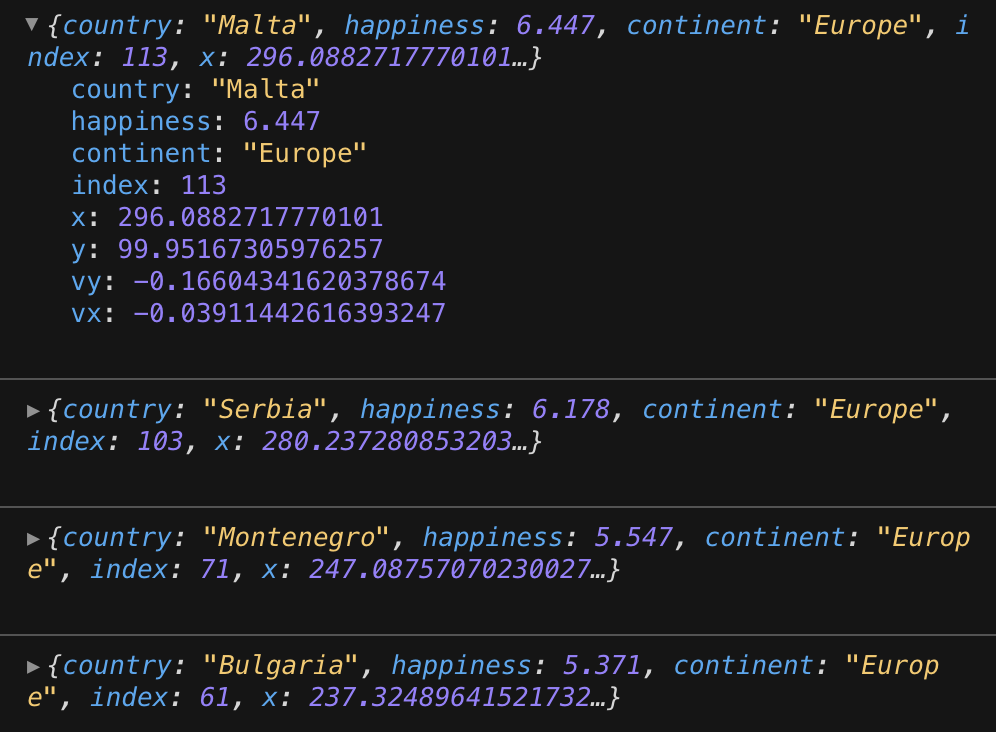Select the index 113 property row

click(x=149, y=186)
